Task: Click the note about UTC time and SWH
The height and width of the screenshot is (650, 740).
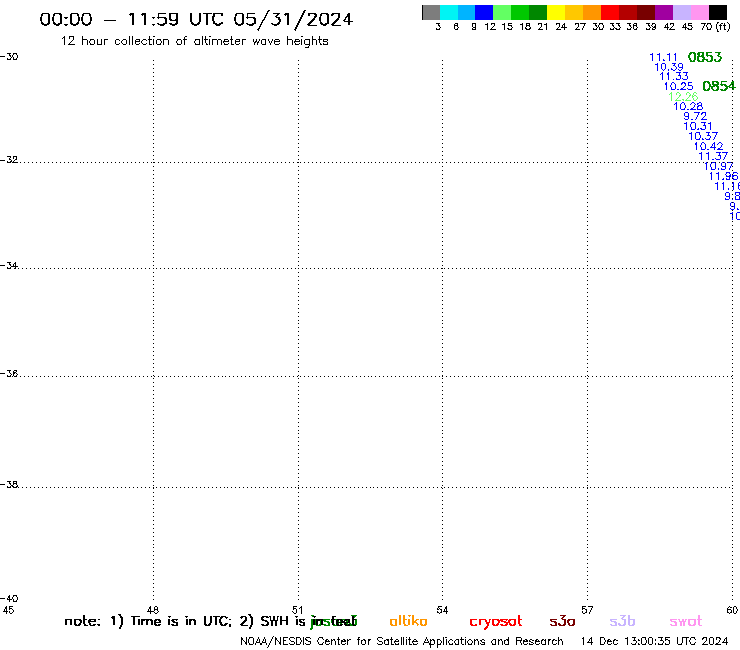Action: click(x=210, y=621)
